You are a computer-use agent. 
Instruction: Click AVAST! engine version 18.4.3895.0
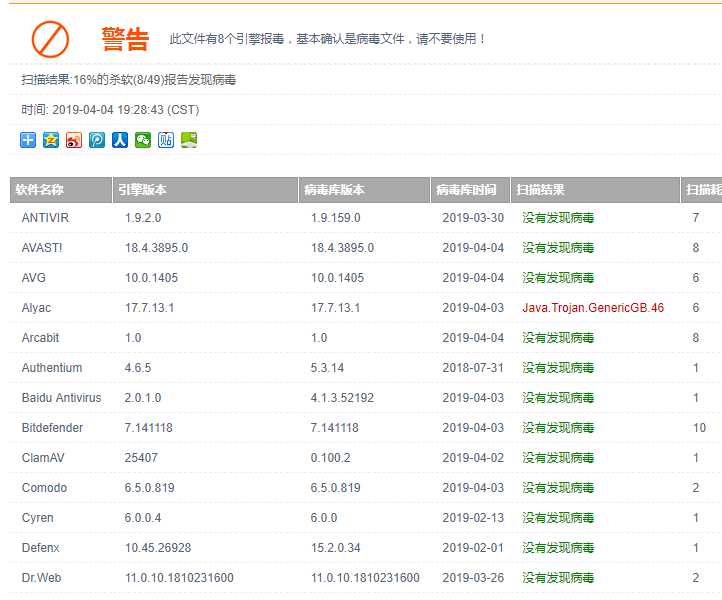(156, 248)
